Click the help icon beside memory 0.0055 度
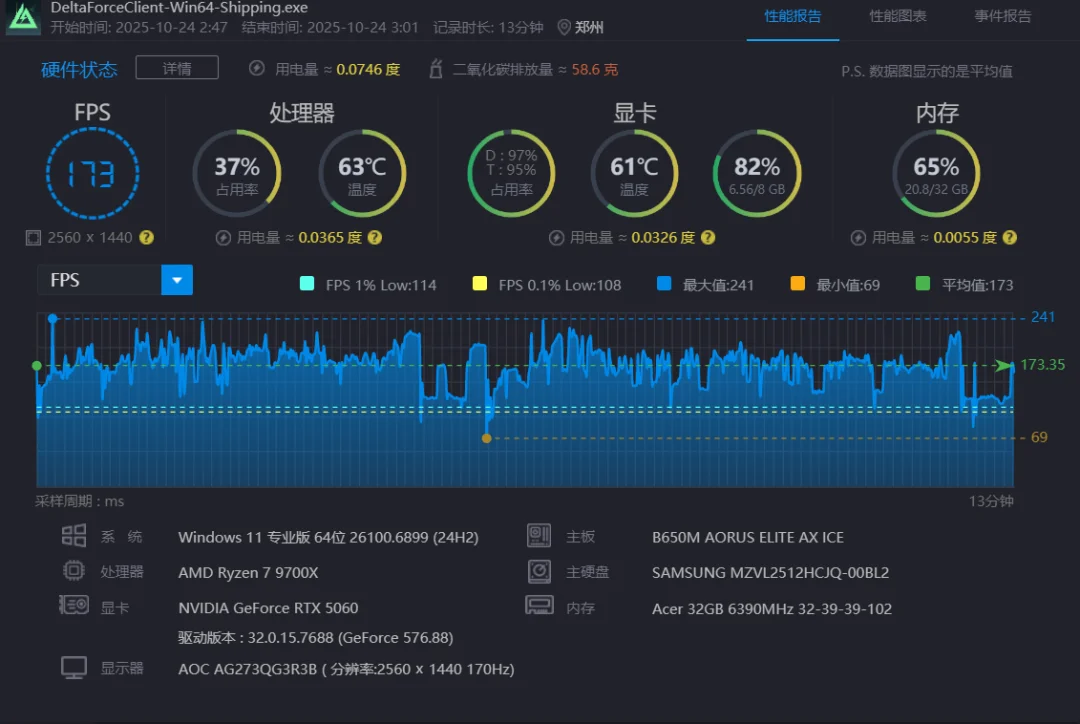The height and width of the screenshot is (724, 1080). coord(1010,238)
